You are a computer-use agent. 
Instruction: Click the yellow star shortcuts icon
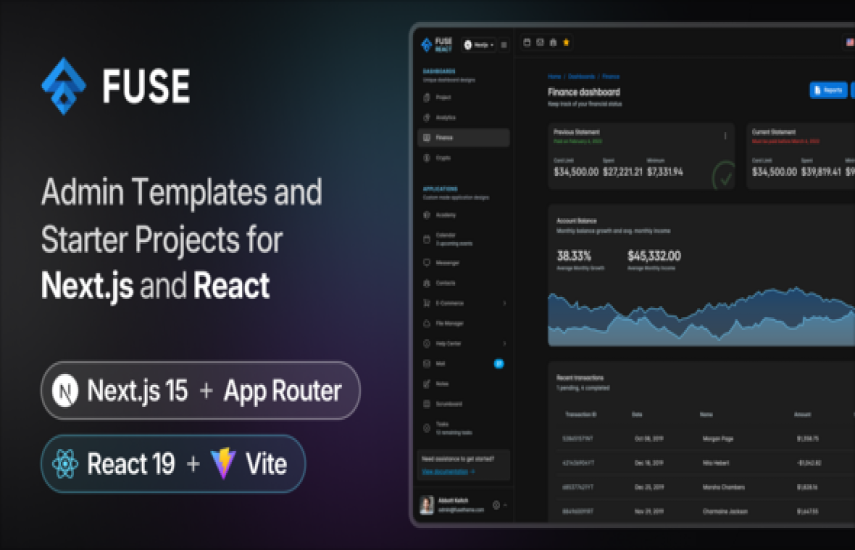[x=566, y=43]
